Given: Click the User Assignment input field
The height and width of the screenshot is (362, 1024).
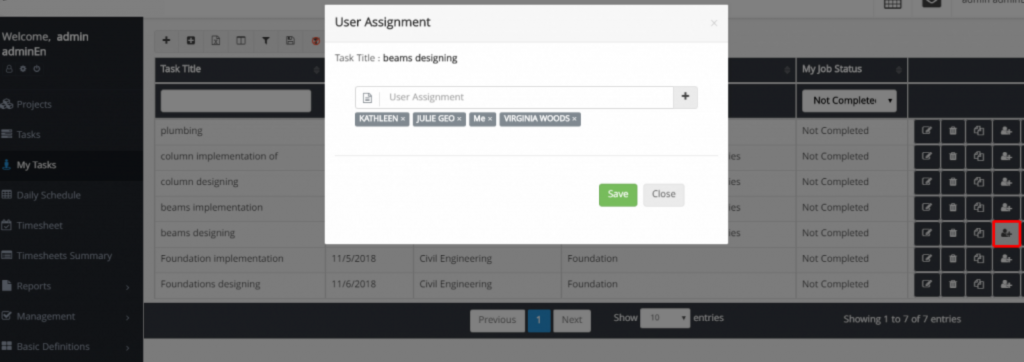Looking at the screenshot, I should (x=526, y=97).
